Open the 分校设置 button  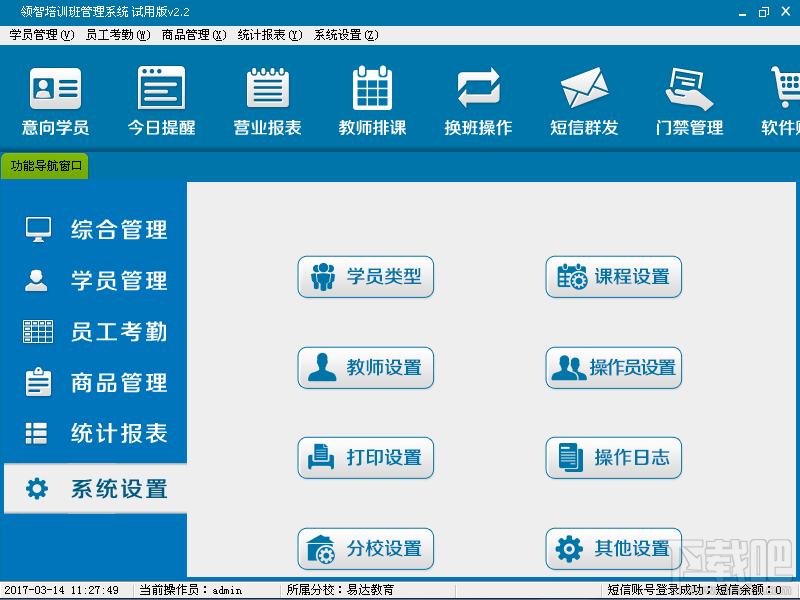pos(366,548)
